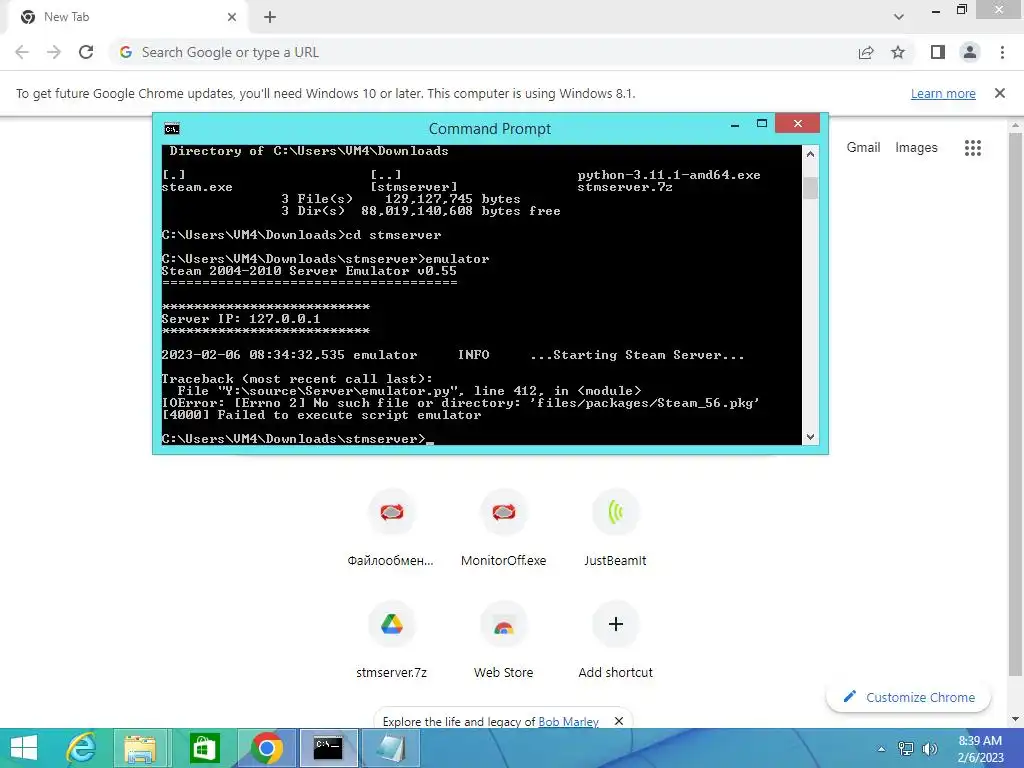Click the Customize Chrome button
Viewport: 1024px width, 768px height.
(908, 697)
